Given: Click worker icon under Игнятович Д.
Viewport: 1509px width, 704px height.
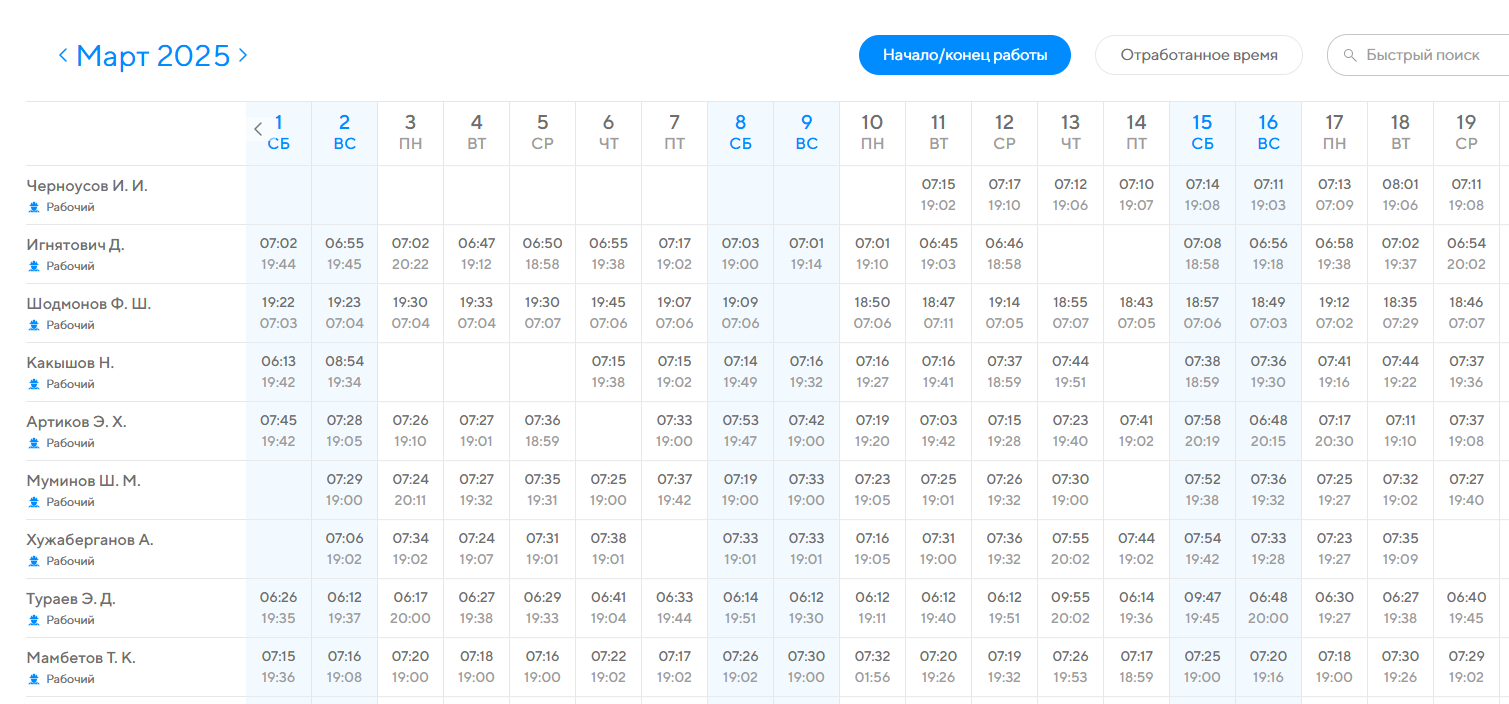Looking at the screenshot, I should pos(34,266).
